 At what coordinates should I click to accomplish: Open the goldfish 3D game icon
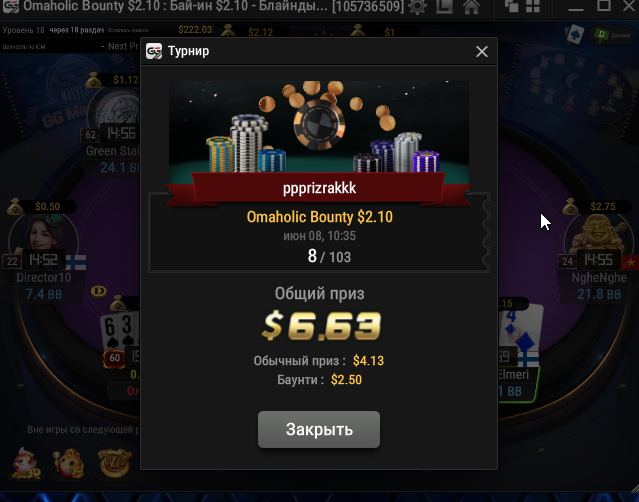click(x=25, y=464)
